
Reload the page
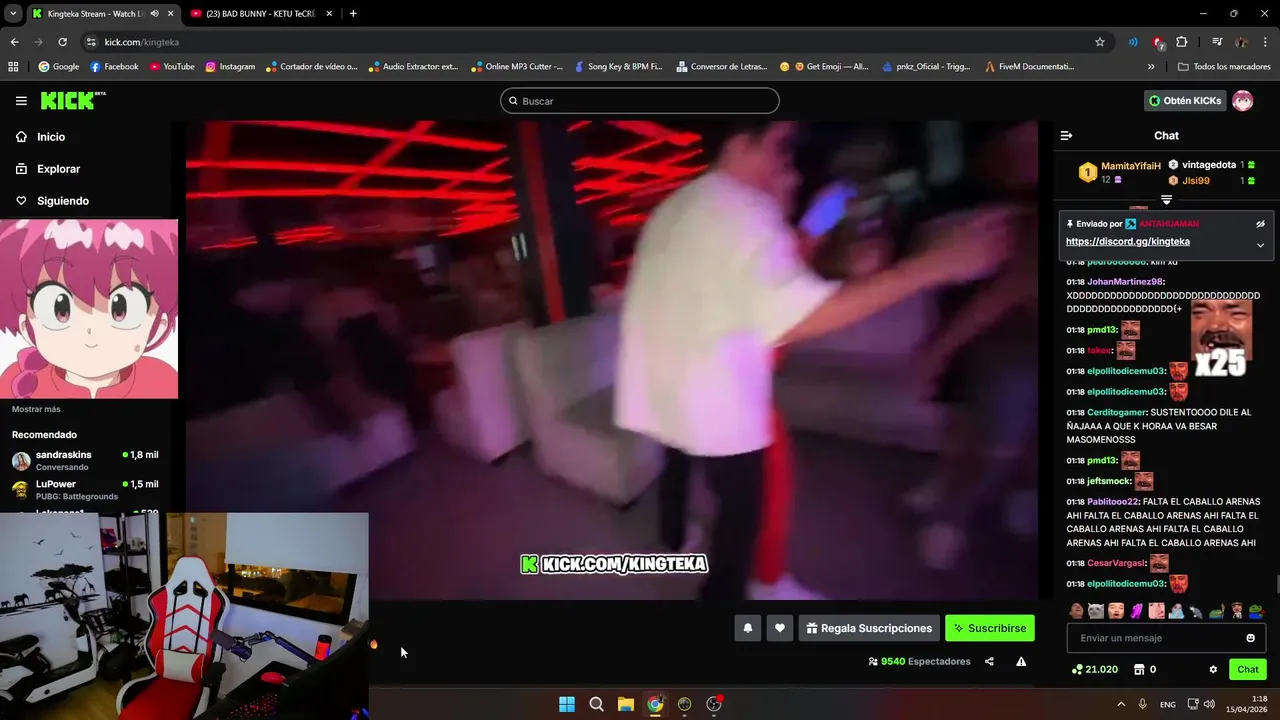point(62,42)
